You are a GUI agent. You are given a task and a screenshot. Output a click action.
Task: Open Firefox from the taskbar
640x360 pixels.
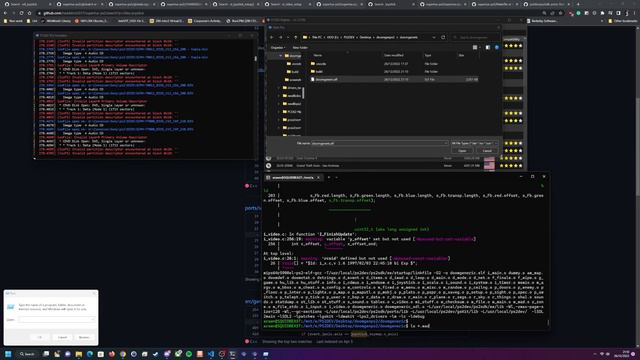[x=111, y=354]
